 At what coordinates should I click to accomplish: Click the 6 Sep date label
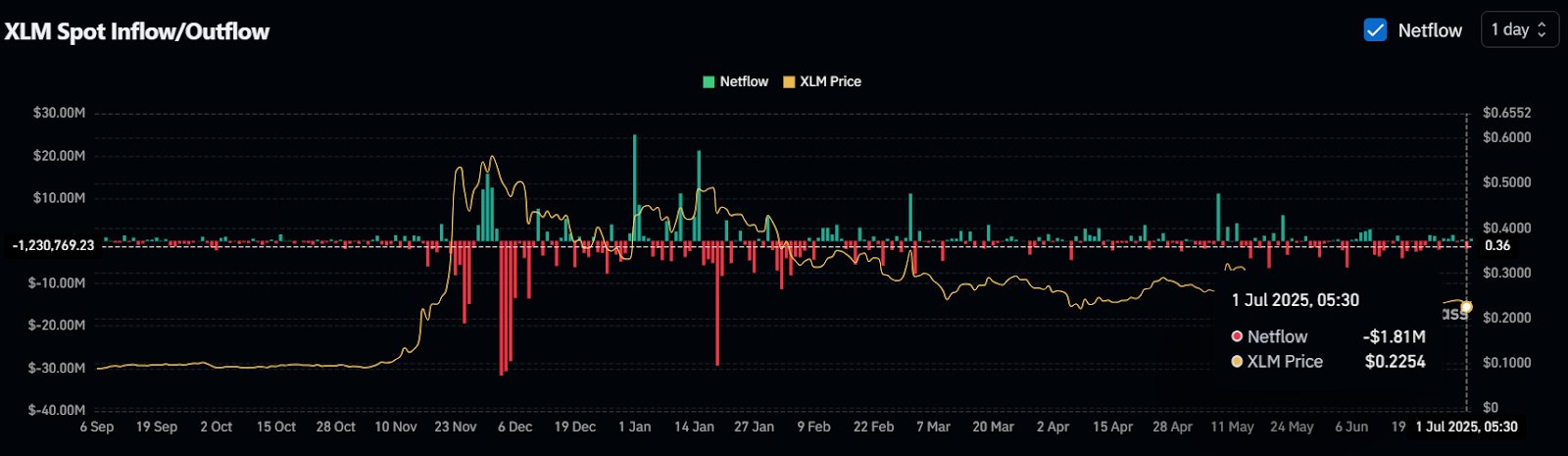(x=97, y=427)
